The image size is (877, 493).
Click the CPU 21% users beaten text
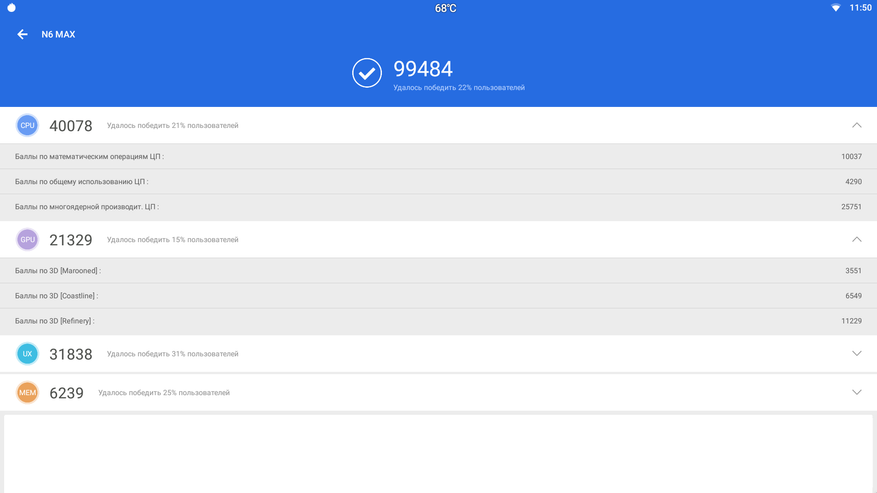point(172,126)
